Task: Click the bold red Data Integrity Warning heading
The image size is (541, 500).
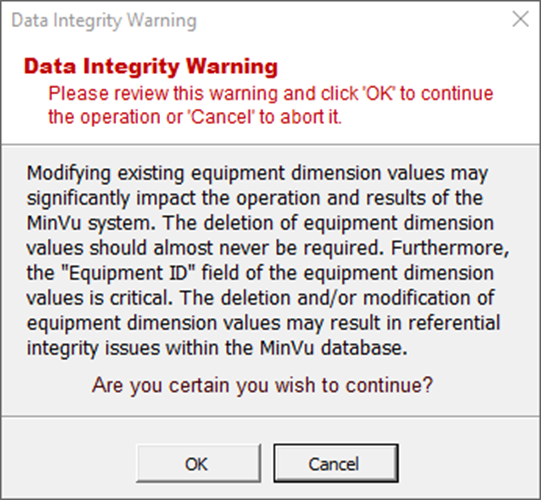Action: point(151,66)
